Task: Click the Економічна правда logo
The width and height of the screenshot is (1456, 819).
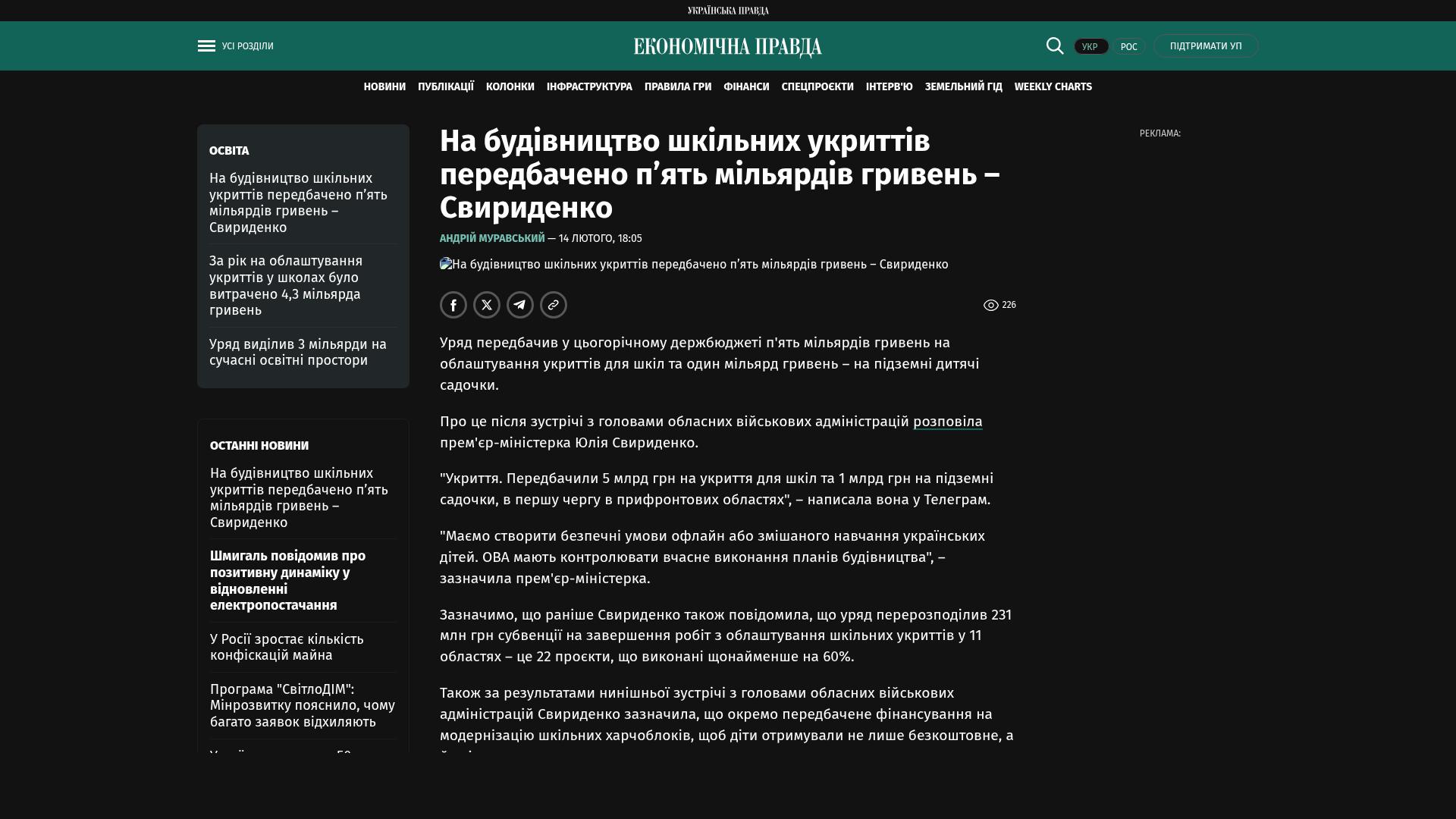Action: click(727, 47)
